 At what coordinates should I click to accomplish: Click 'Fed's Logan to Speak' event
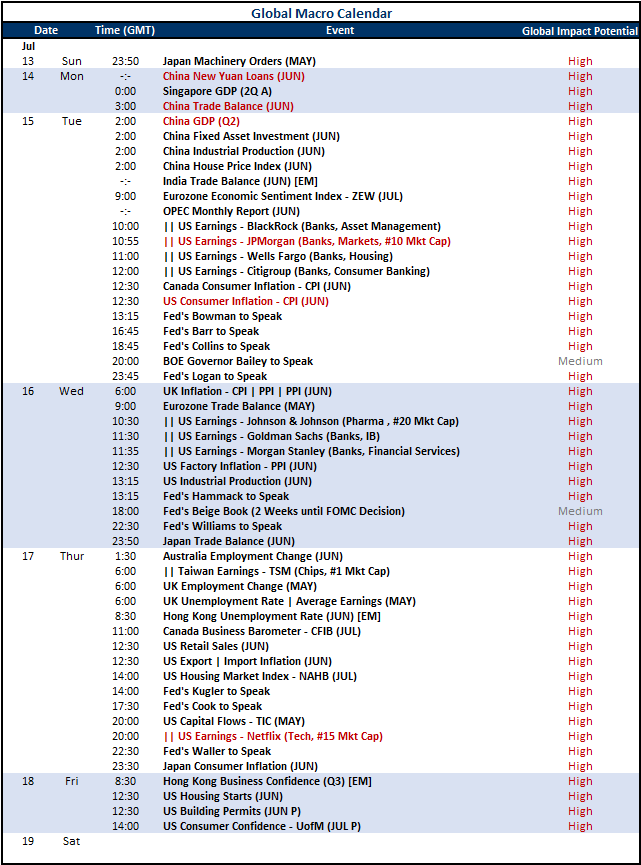tap(215, 376)
